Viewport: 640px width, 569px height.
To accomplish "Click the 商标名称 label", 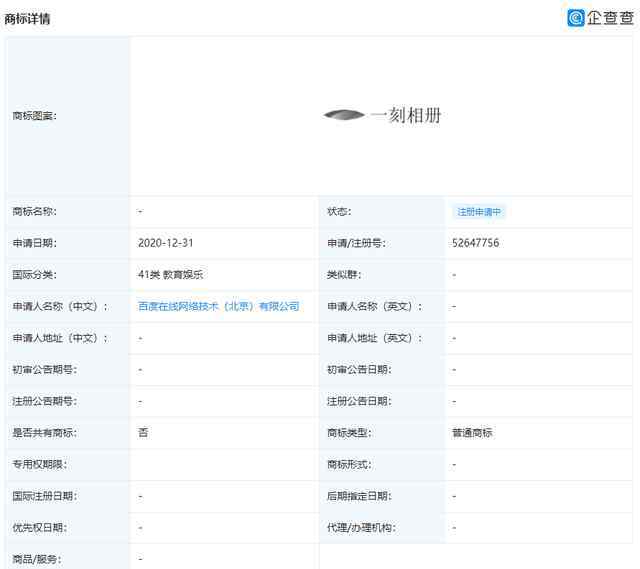I will coord(35,211).
